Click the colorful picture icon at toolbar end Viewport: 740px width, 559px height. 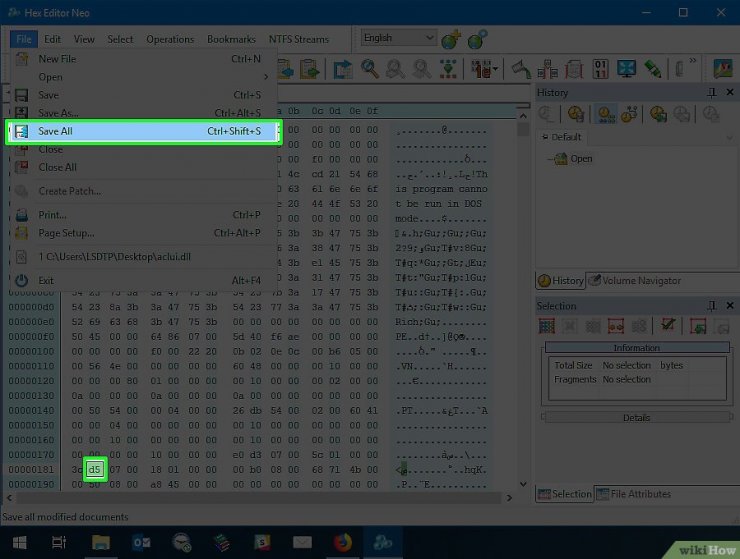(723, 69)
